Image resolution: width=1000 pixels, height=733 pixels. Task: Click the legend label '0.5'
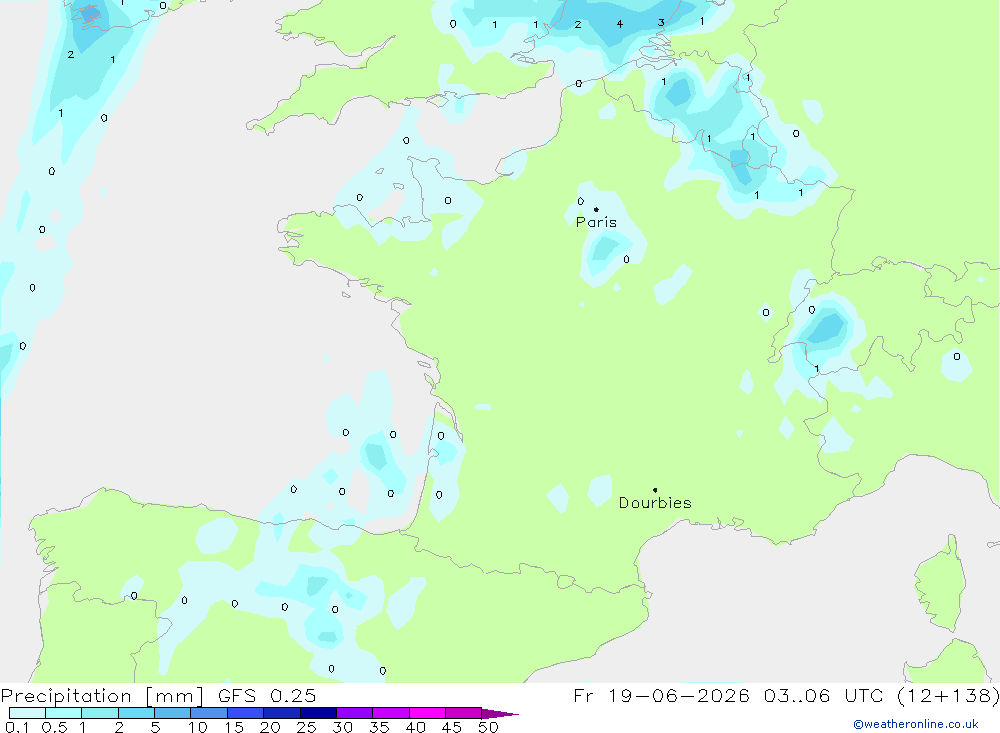(54, 727)
